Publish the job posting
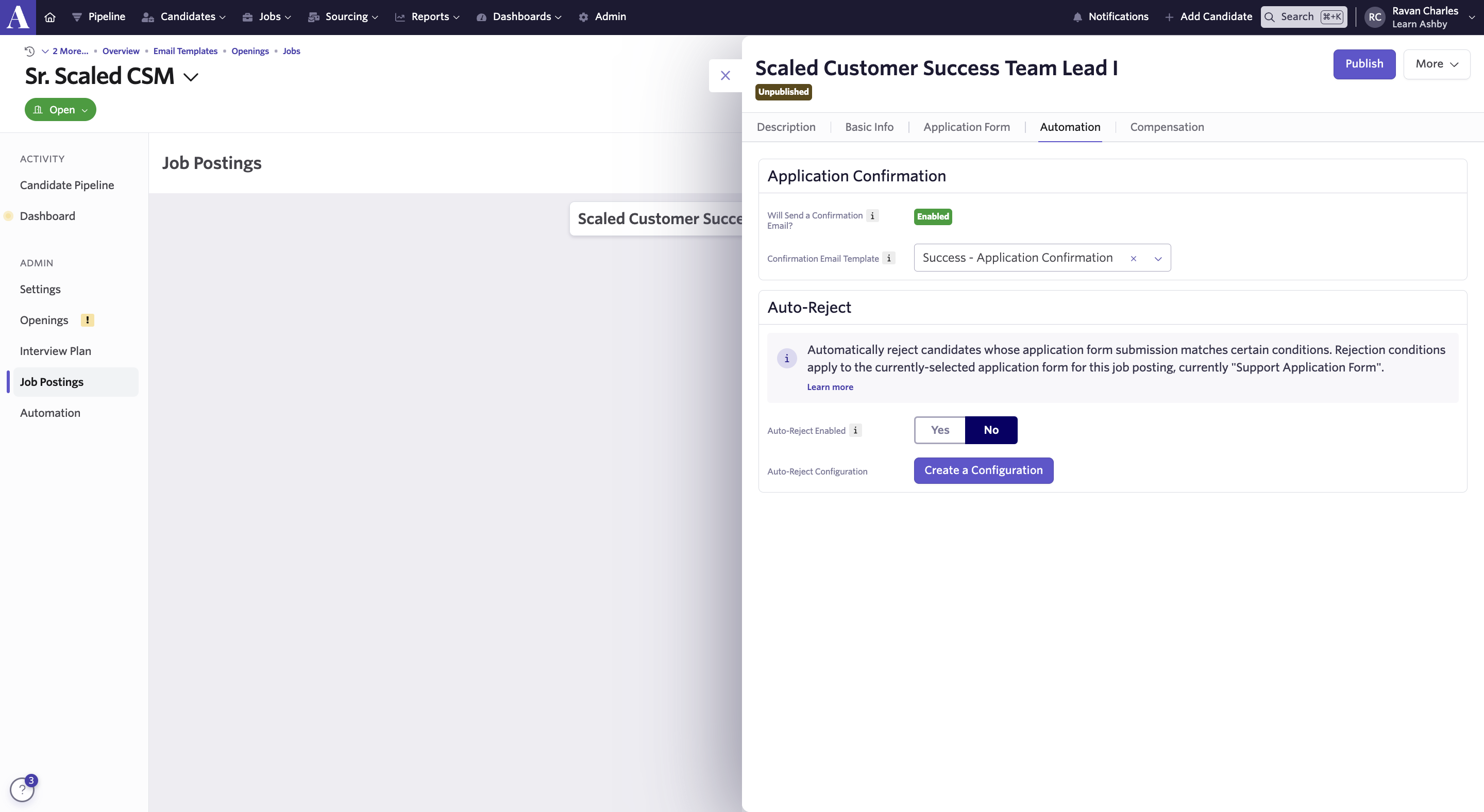Image resolution: width=1484 pixels, height=812 pixels. tap(1364, 64)
